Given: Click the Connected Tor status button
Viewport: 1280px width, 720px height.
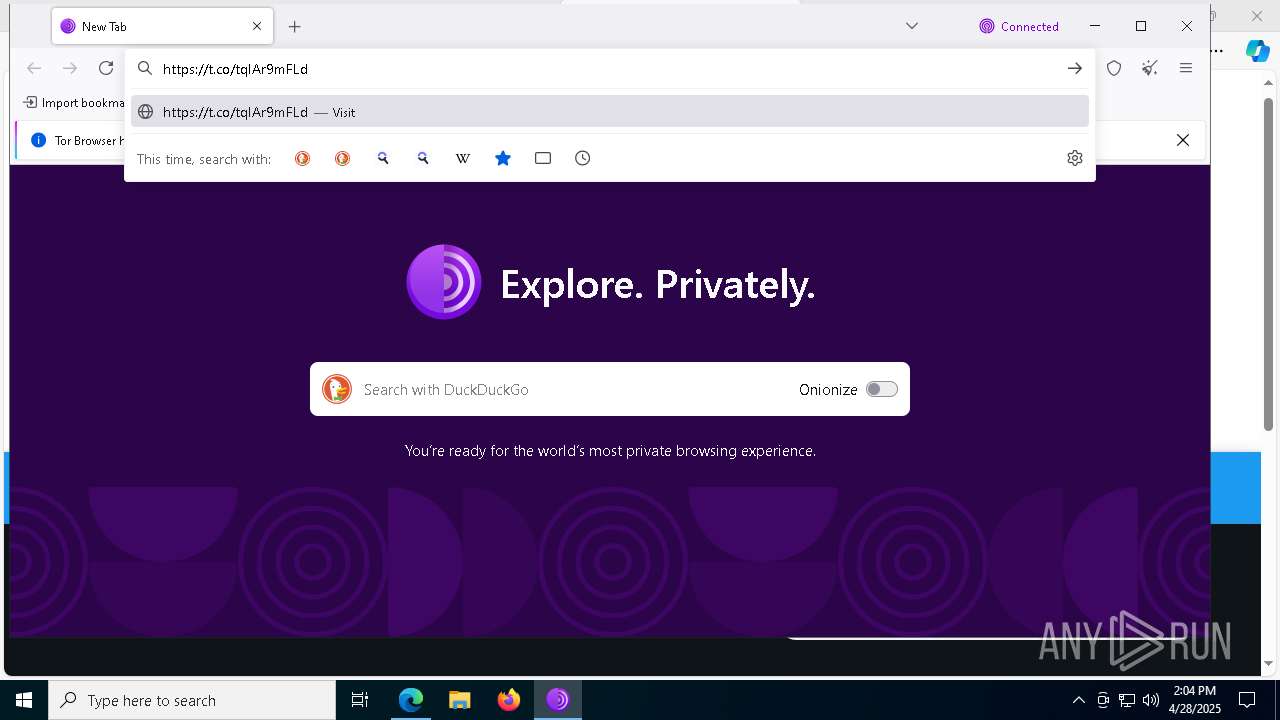Looking at the screenshot, I should (x=1019, y=27).
